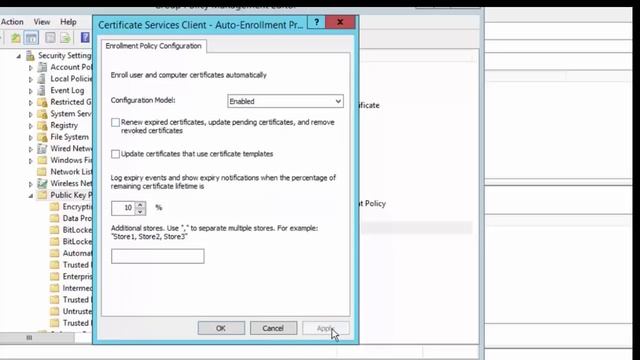Select the Registry folder icon

(x=42, y=125)
